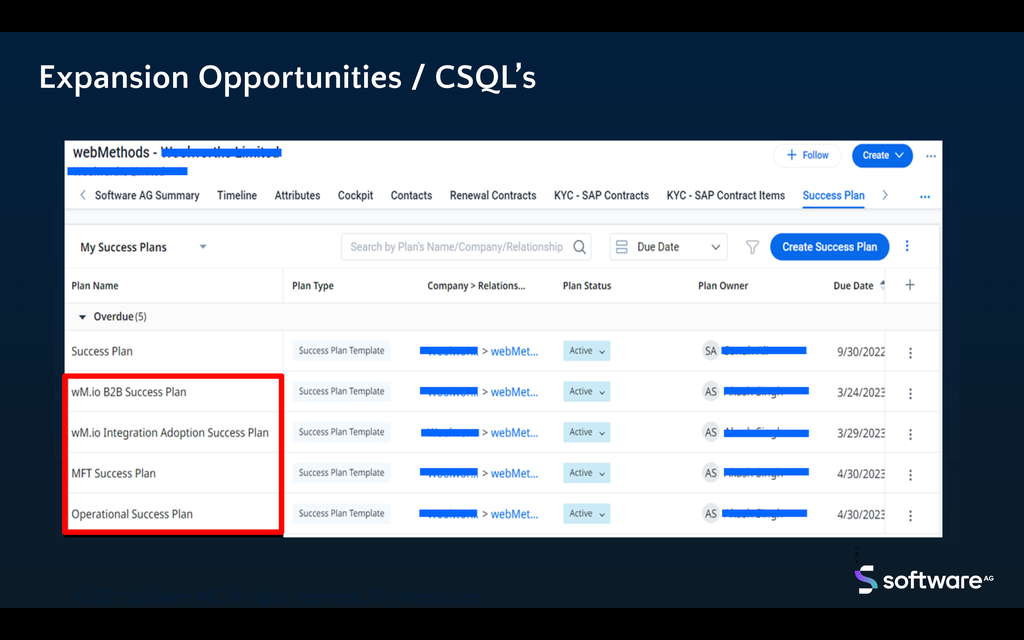Click the webMet... link in the MFT row
This screenshot has height=640, width=1024.
tap(515, 473)
